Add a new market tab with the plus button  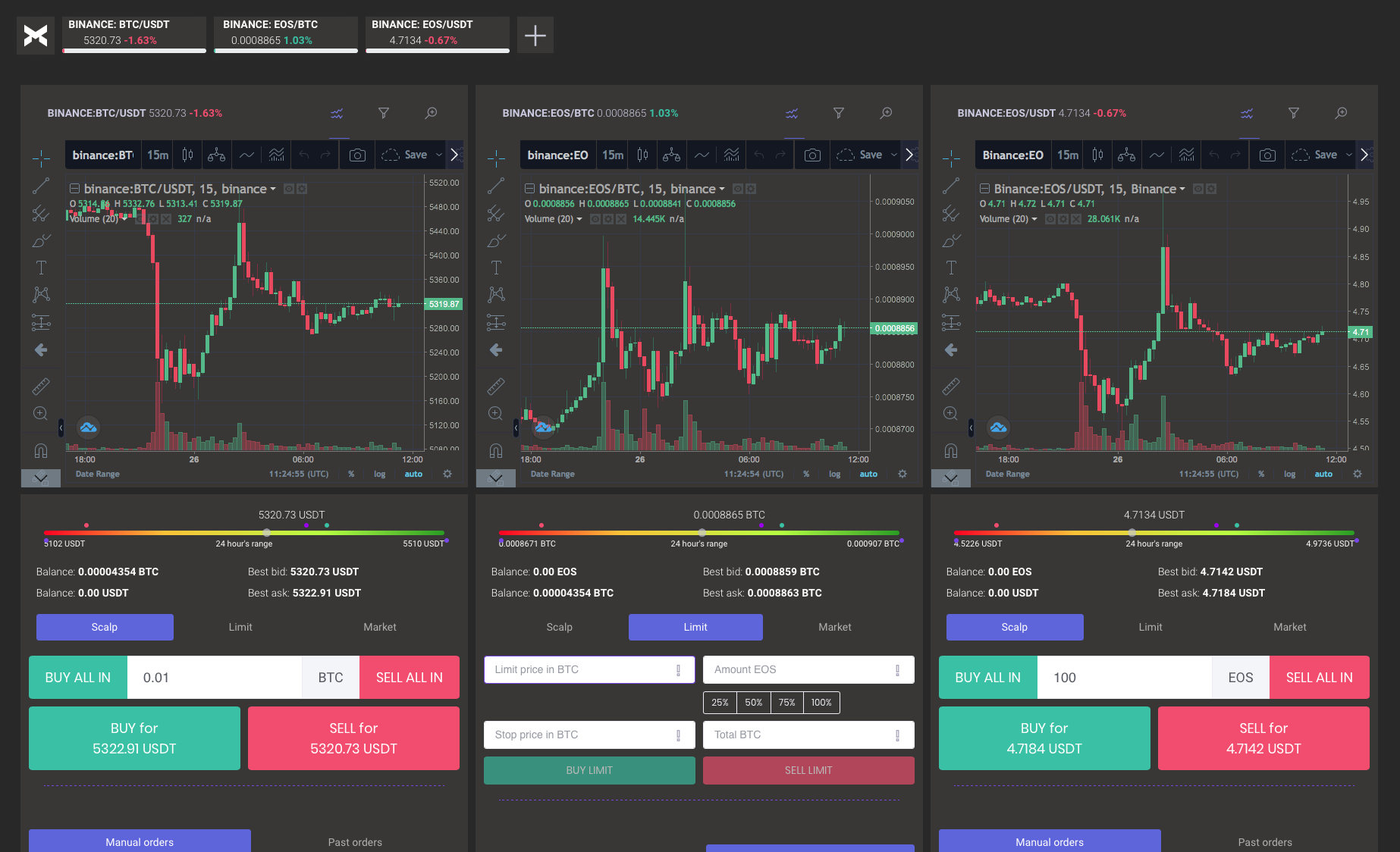click(x=535, y=35)
